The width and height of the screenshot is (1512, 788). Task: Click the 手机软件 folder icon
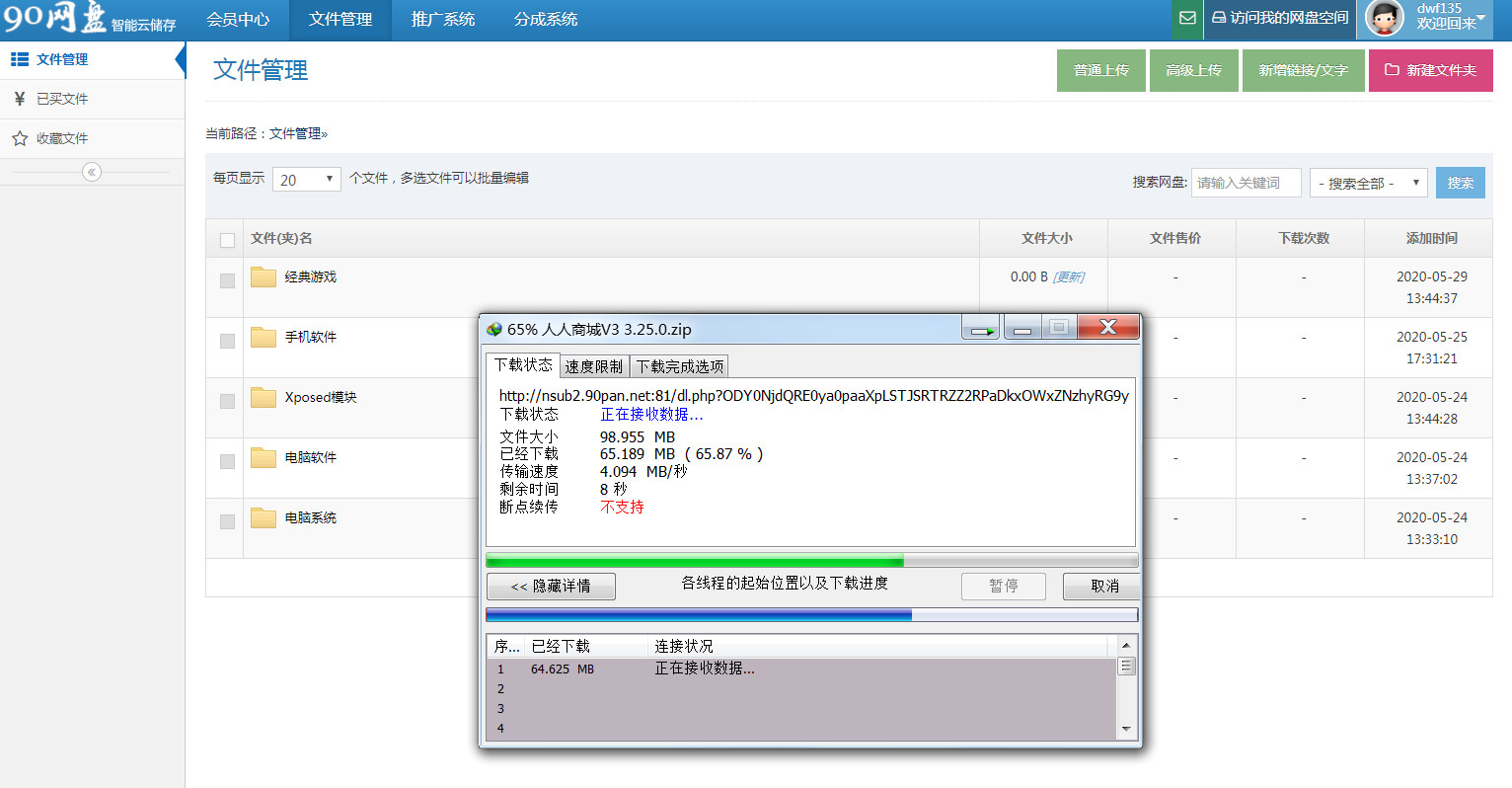coord(264,337)
